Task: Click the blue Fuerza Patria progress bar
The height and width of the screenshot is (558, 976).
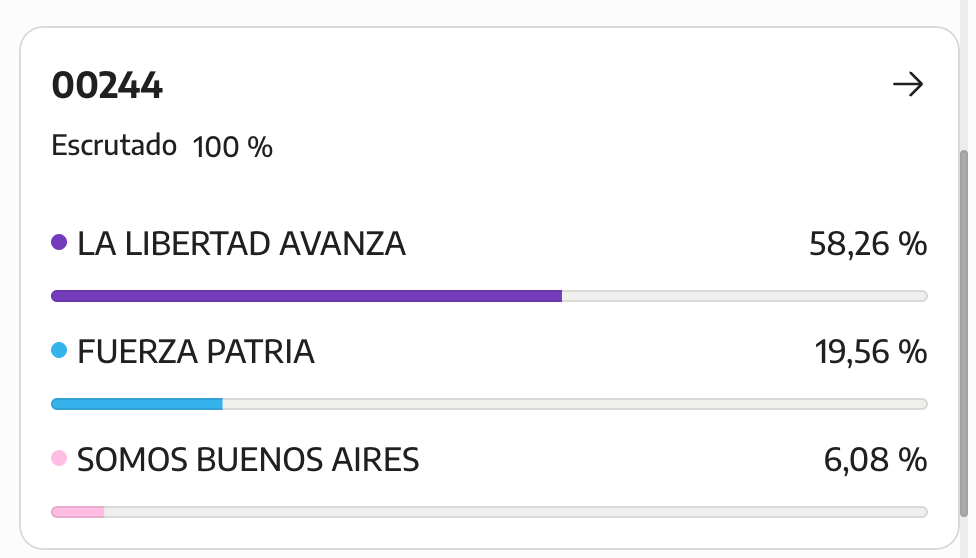Action: click(137, 404)
